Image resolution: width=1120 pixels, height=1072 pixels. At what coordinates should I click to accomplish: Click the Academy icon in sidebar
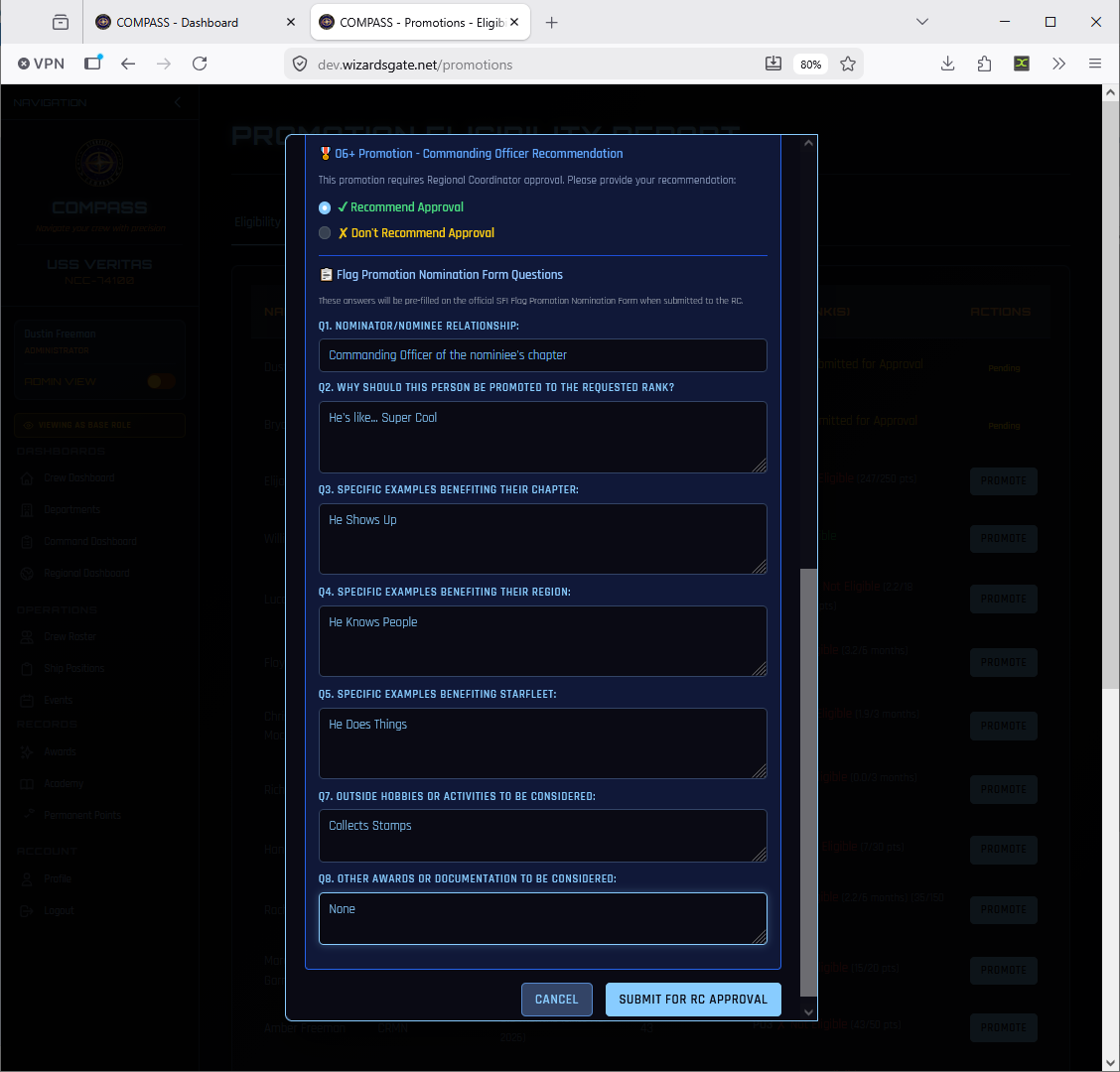click(27, 783)
